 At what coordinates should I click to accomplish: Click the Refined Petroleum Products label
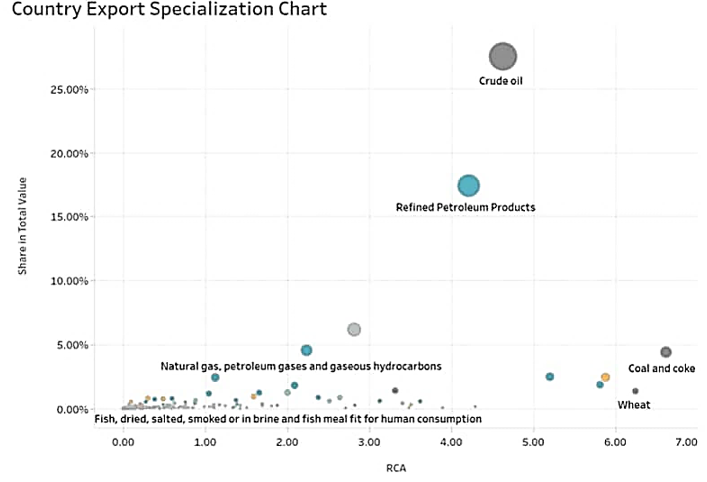tap(465, 207)
